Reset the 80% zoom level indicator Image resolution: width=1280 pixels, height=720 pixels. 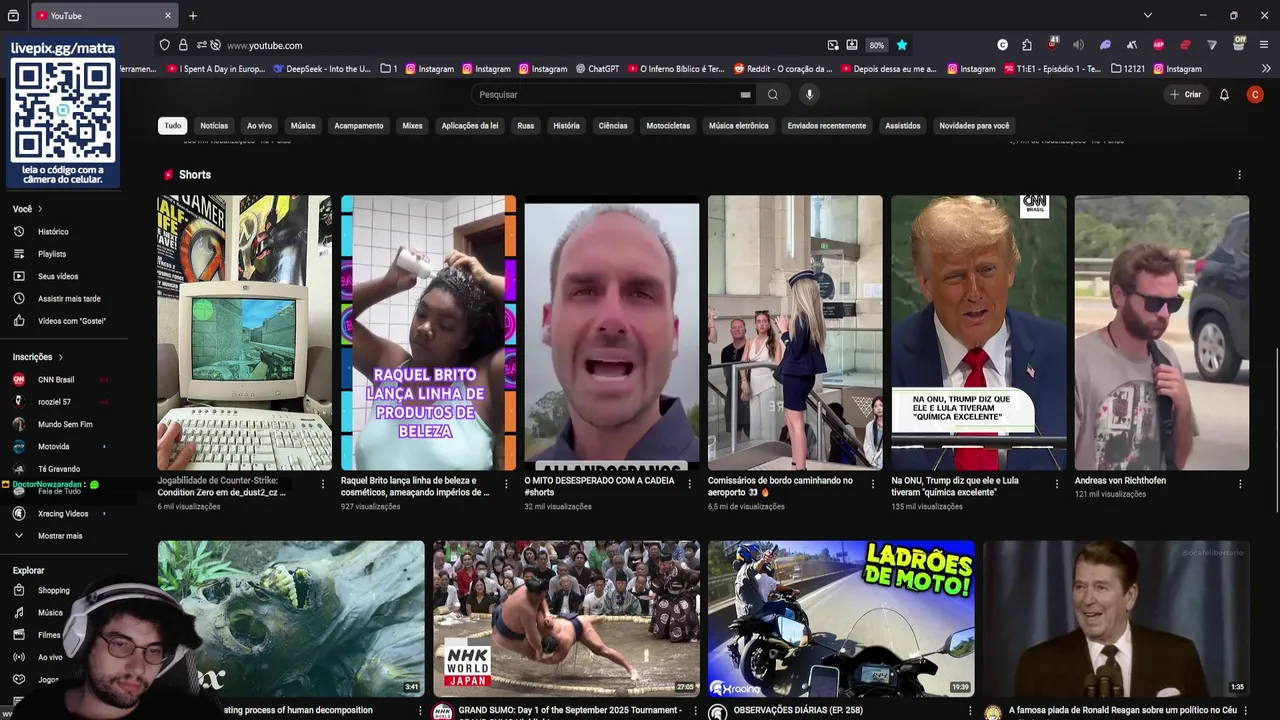[x=877, y=45]
